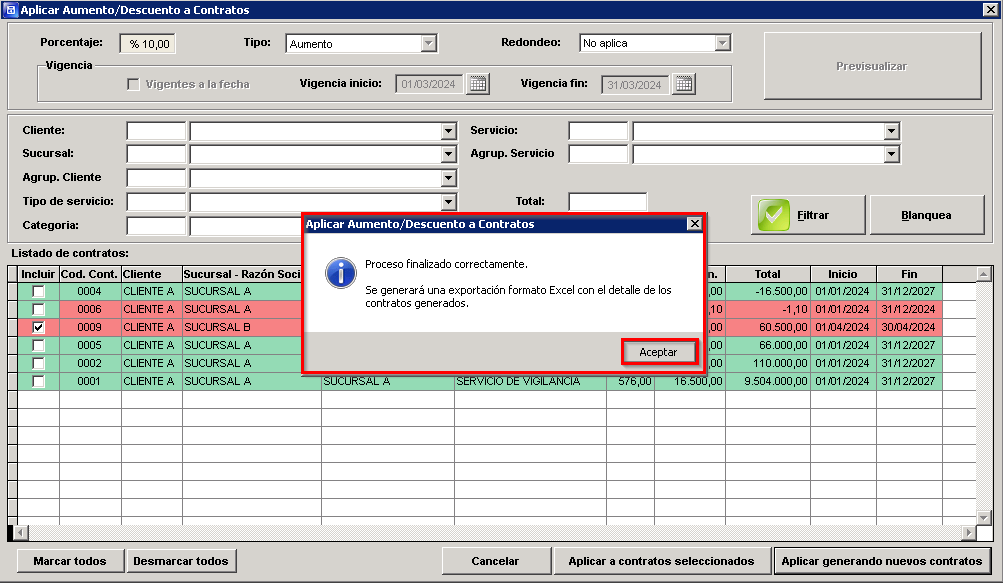Close the main Aplicar Aumento/Descuento window
Viewport: 1003px width, 583px height.
tap(990, 10)
